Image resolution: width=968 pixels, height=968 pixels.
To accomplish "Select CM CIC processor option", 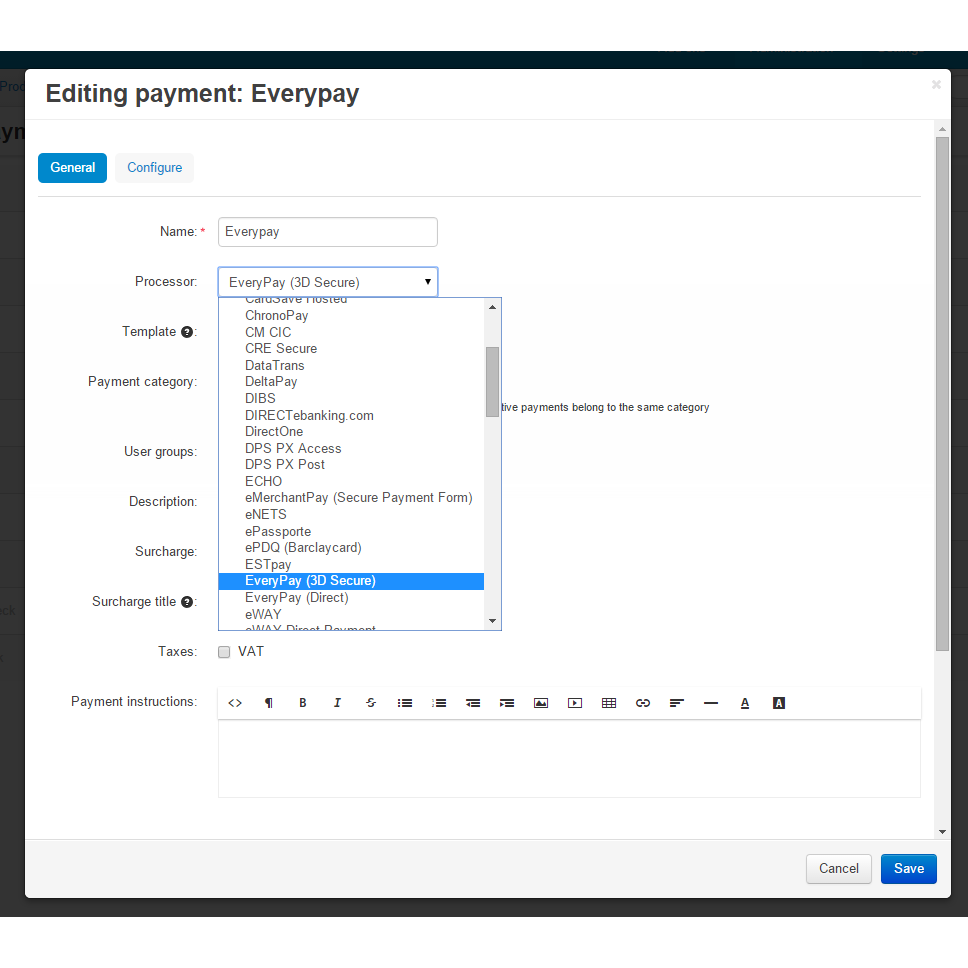I will tap(351, 332).
